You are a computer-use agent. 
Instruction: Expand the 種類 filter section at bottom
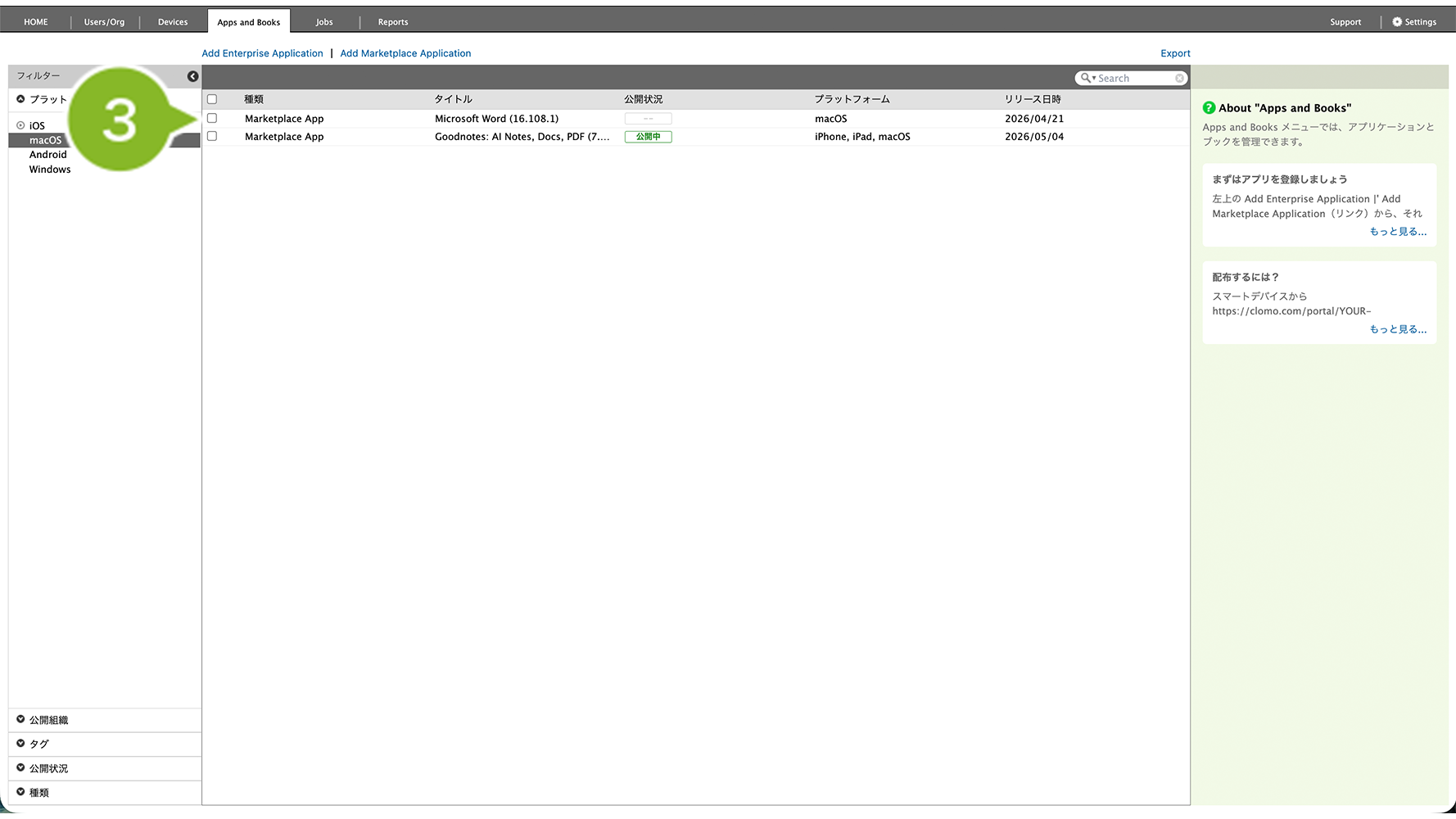[x=104, y=792]
